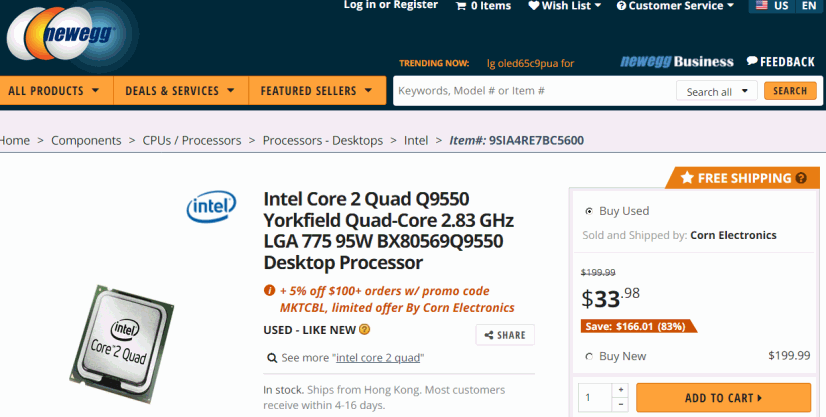The width and height of the screenshot is (826, 417).
Task: Click the Core 2 Quad processor image
Action: click(x=122, y=343)
